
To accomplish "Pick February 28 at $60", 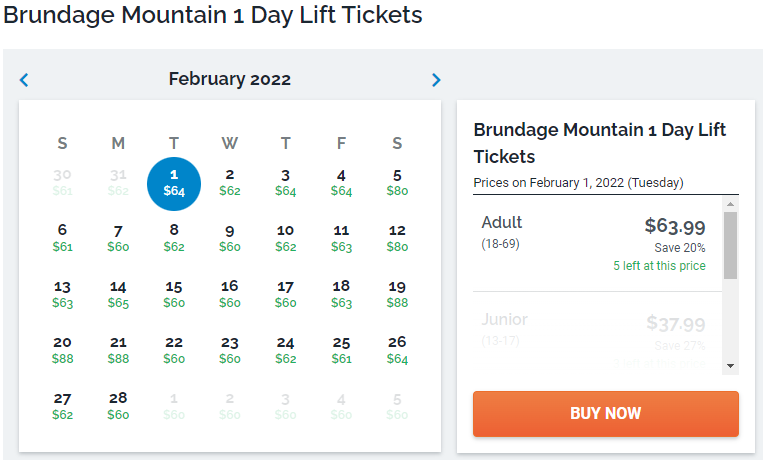I will click(x=118, y=405).
